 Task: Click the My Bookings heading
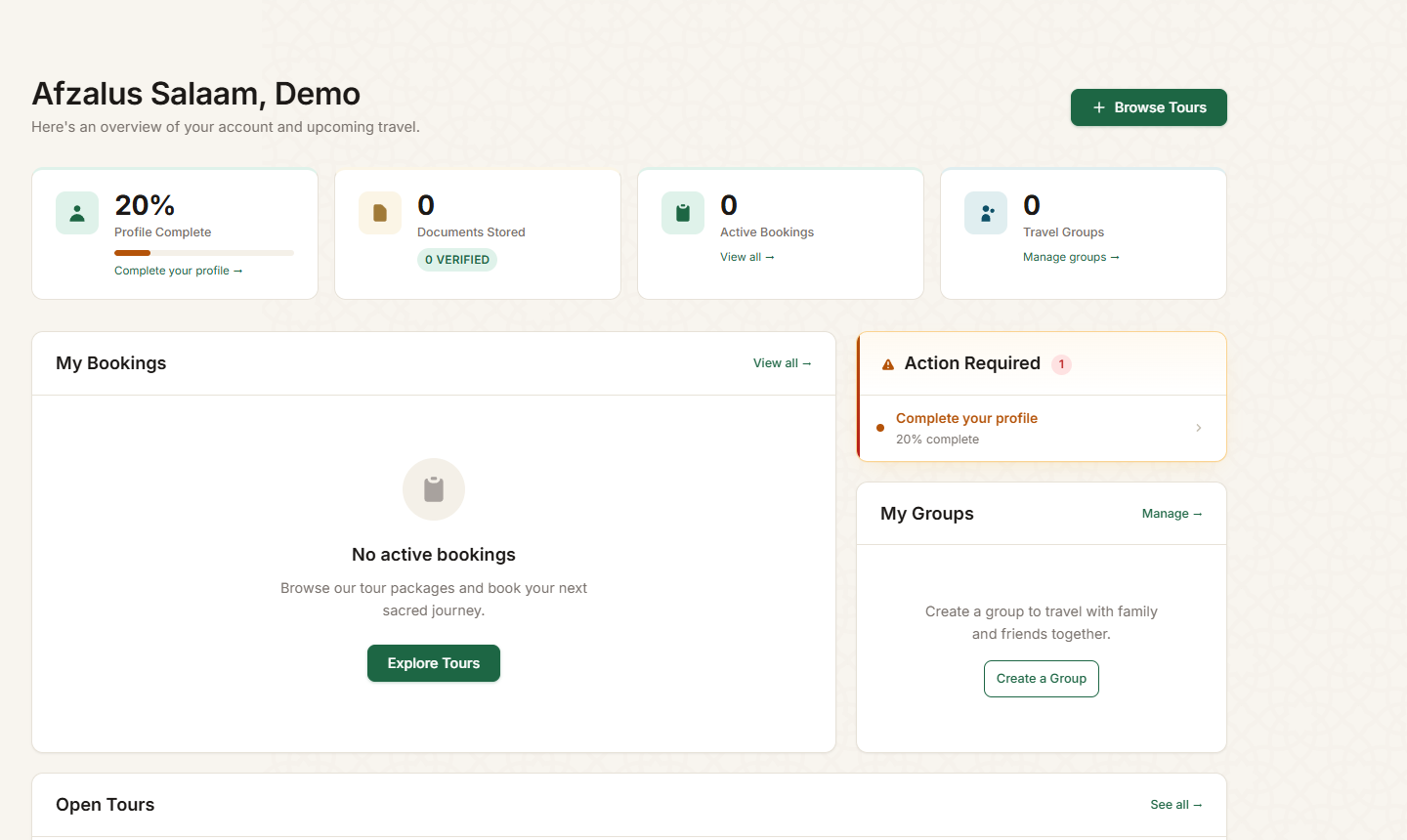click(x=111, y=363)
